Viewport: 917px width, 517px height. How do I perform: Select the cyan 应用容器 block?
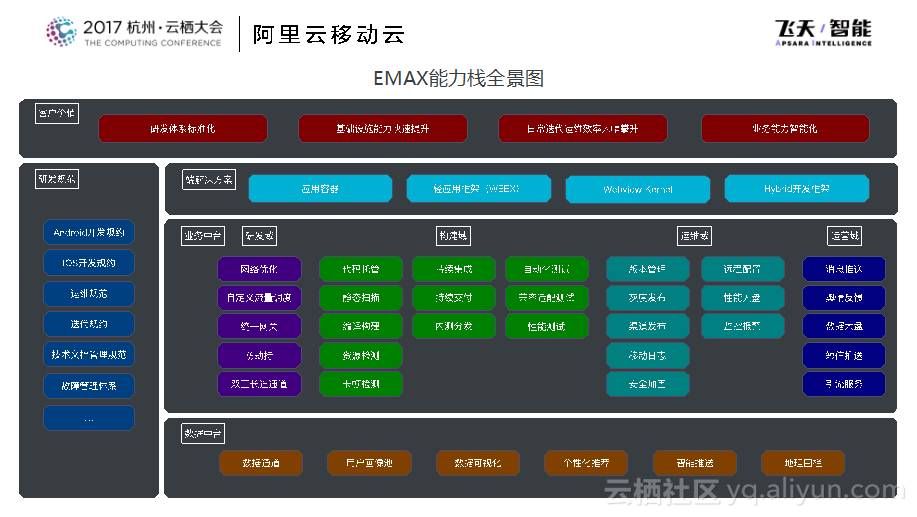click(x=320, y=189)
